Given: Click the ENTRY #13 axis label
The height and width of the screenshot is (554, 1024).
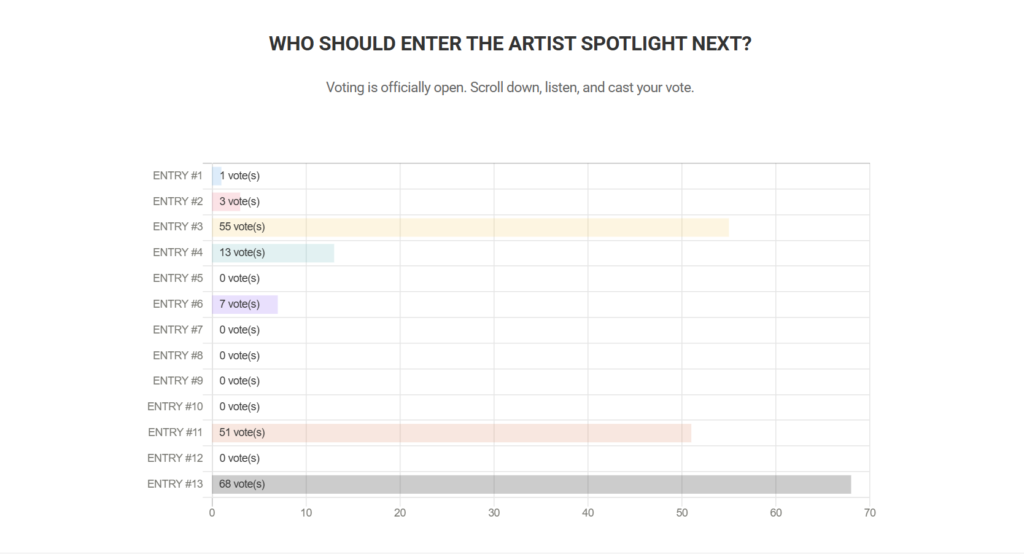Looking at the screenshot, I should point(175,484).
